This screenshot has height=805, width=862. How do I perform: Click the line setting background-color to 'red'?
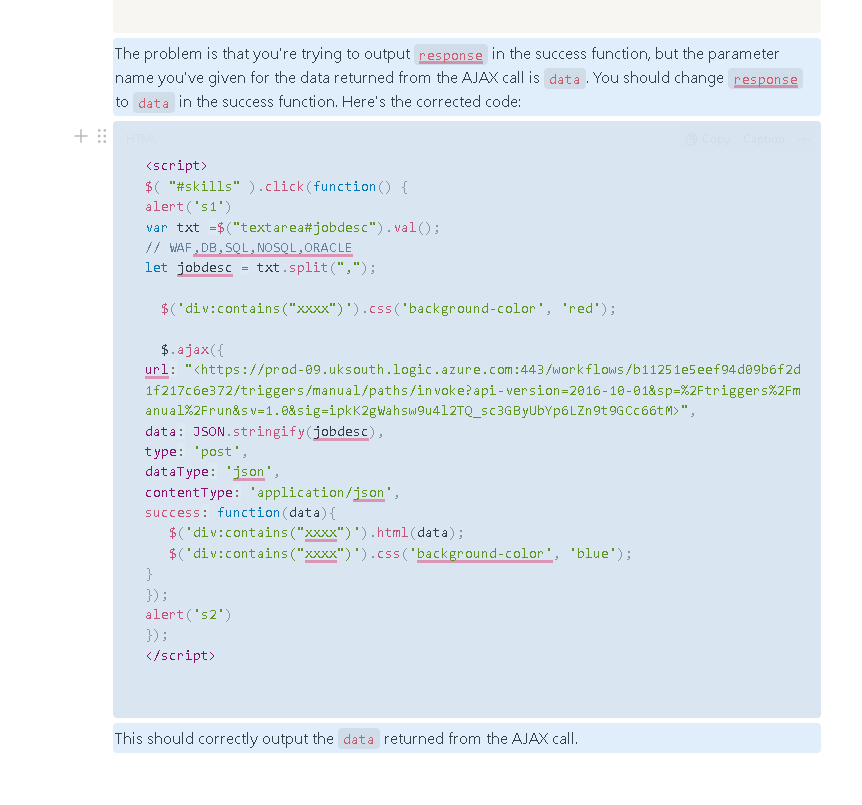click(x=388, y=308)
